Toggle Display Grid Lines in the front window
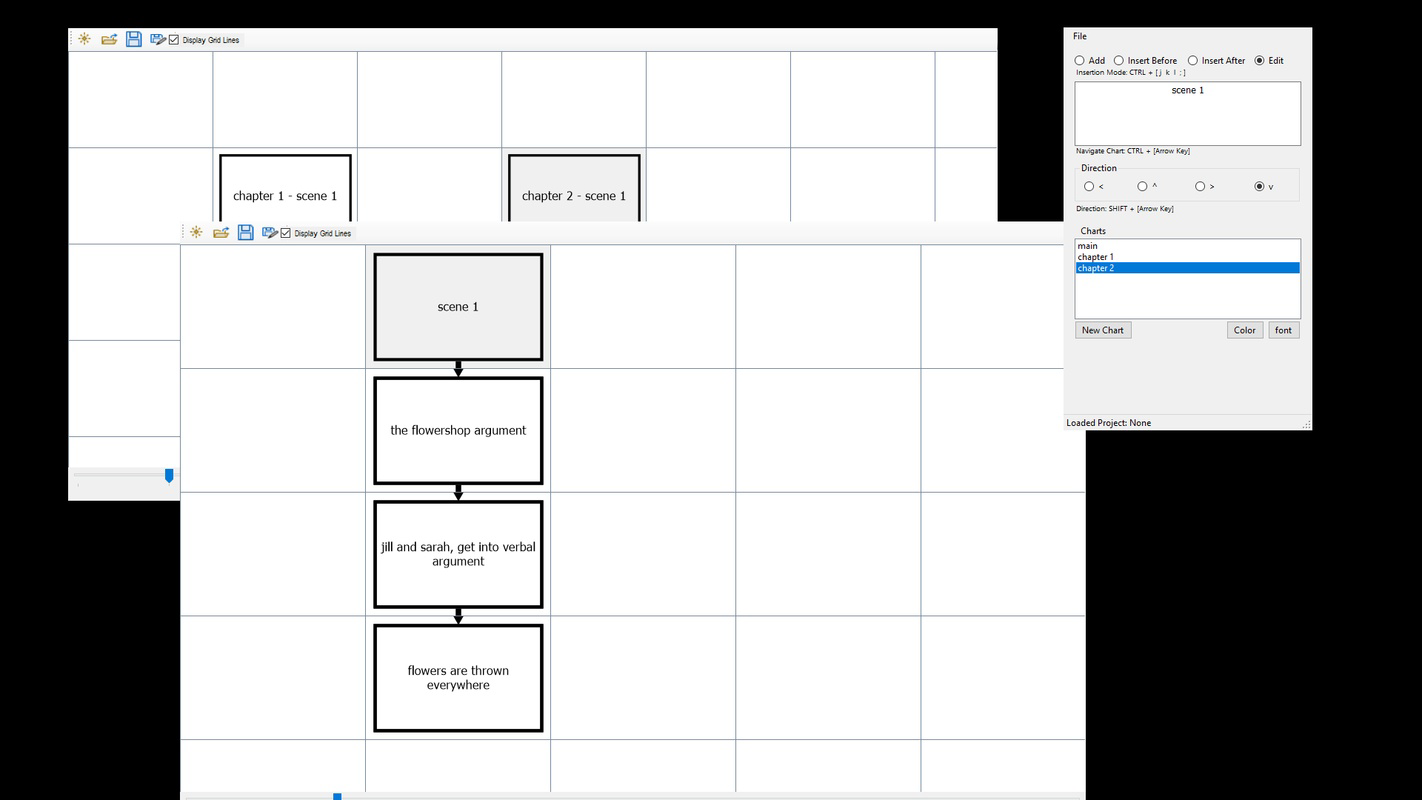The image size is (1422, 800). coord(317,233)
